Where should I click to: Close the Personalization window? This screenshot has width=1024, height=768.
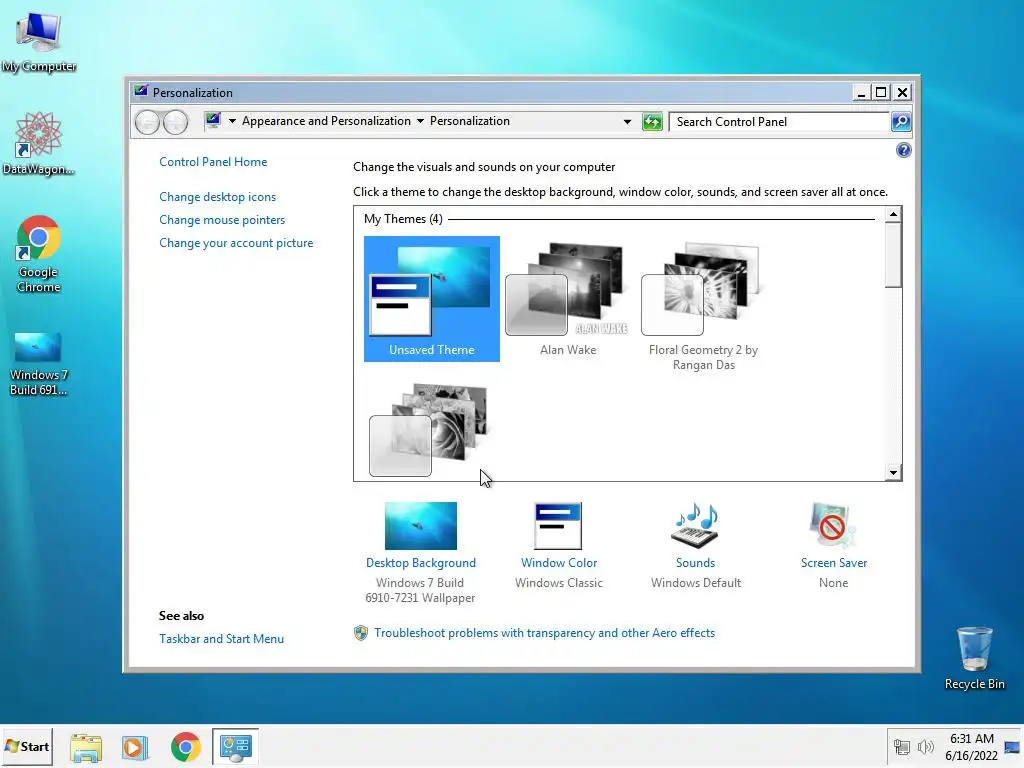(902, 93)
